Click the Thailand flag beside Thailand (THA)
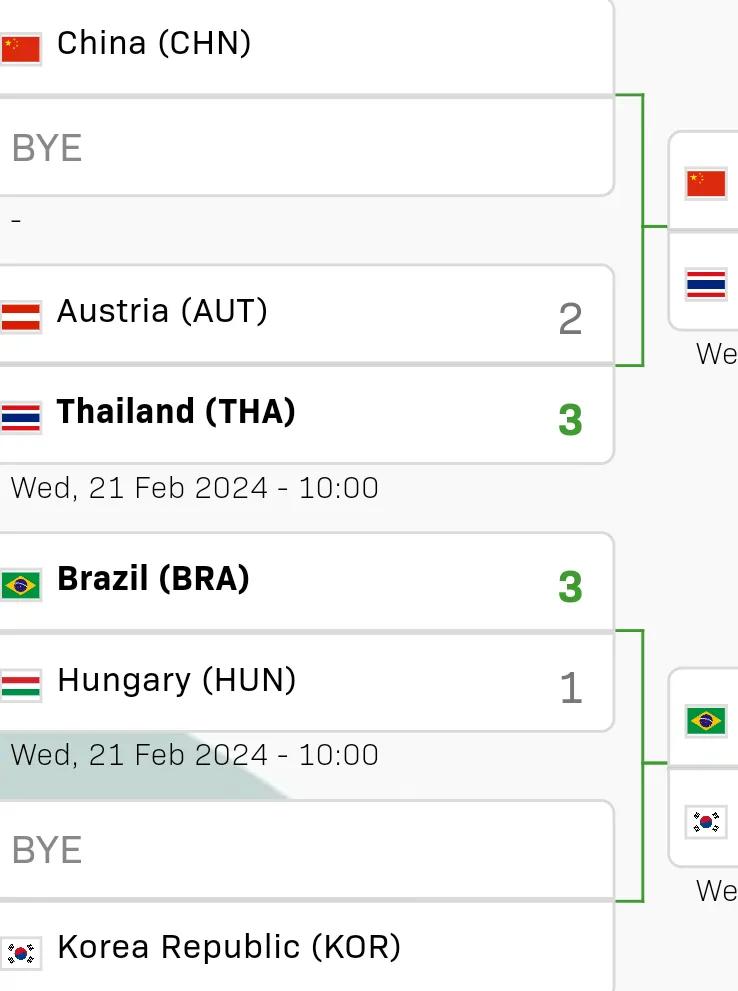This screenshot has width=738, height=991. pos(20,418)
